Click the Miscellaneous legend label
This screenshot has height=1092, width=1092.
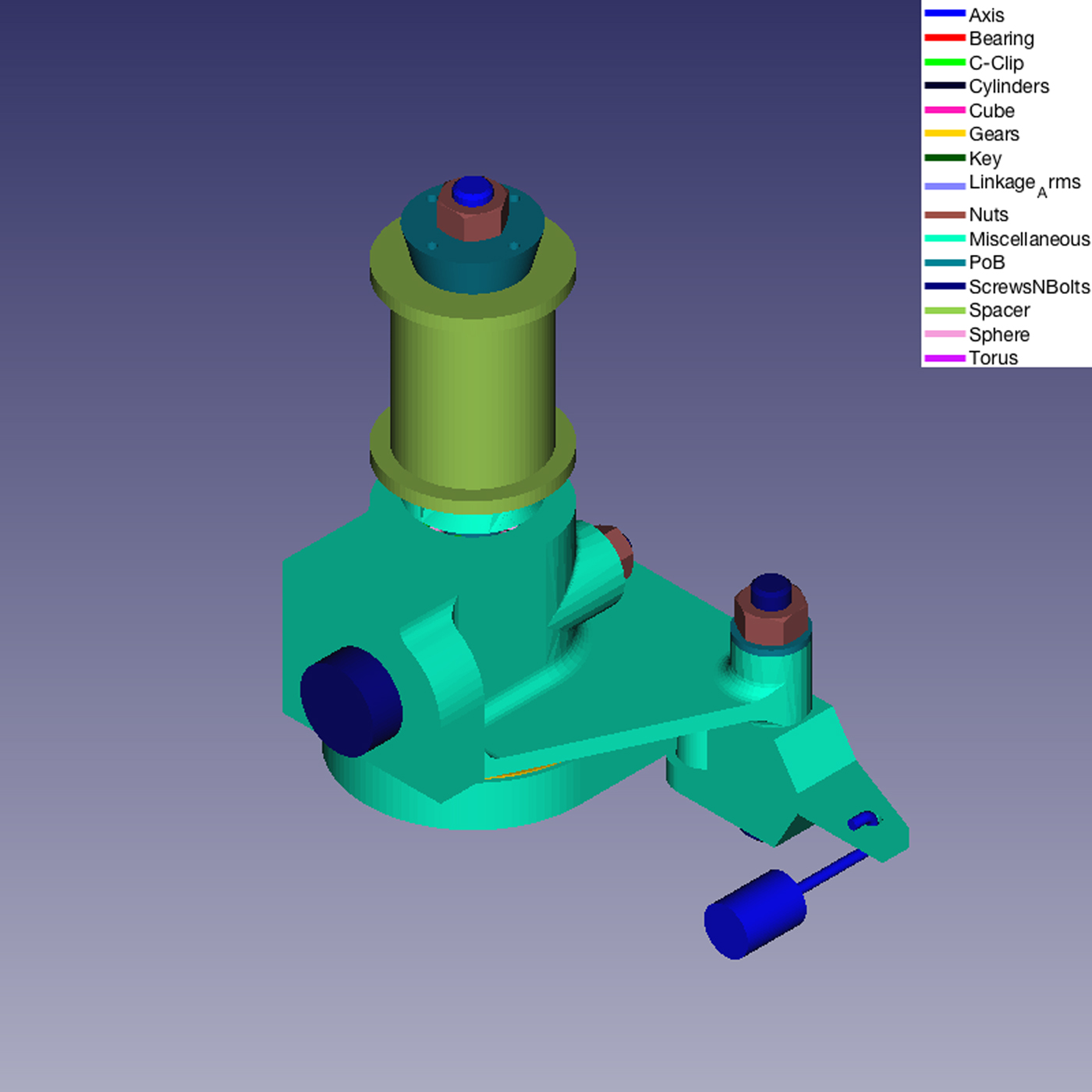(1028, 239)
